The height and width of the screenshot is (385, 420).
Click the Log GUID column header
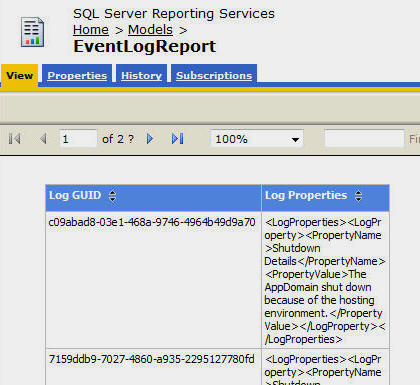tap(153, 198)
